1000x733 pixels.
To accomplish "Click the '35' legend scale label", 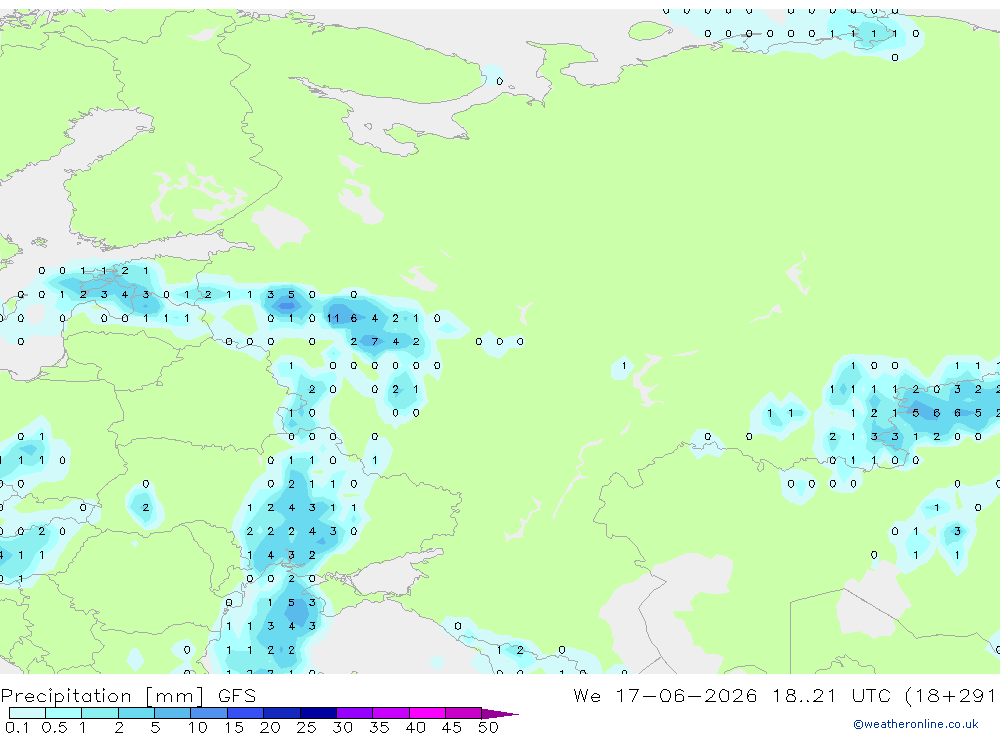I will [x=379, y=727].
